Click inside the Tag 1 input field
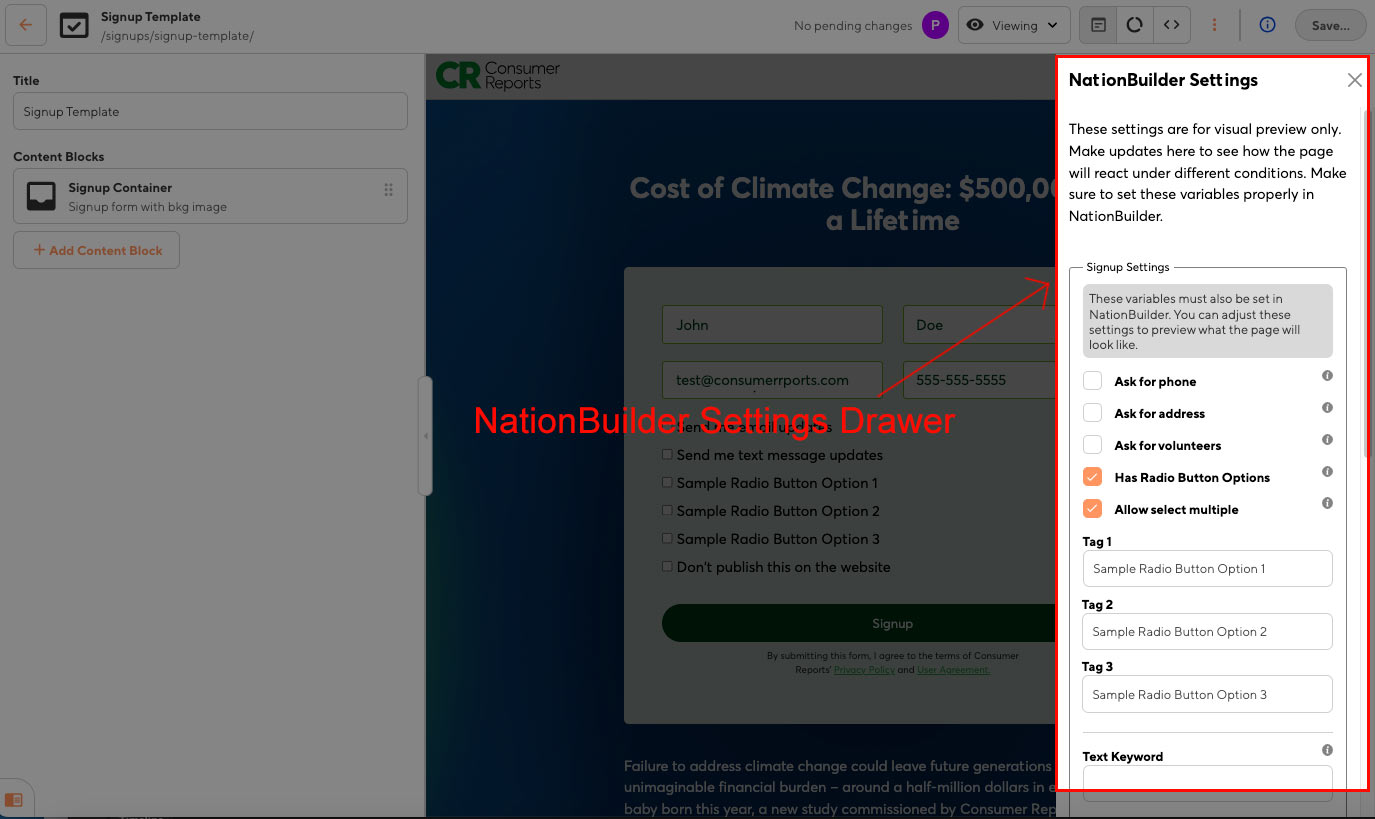Image resolution: width=1375 pixels, height=819 pixels. coord(1207,568)
